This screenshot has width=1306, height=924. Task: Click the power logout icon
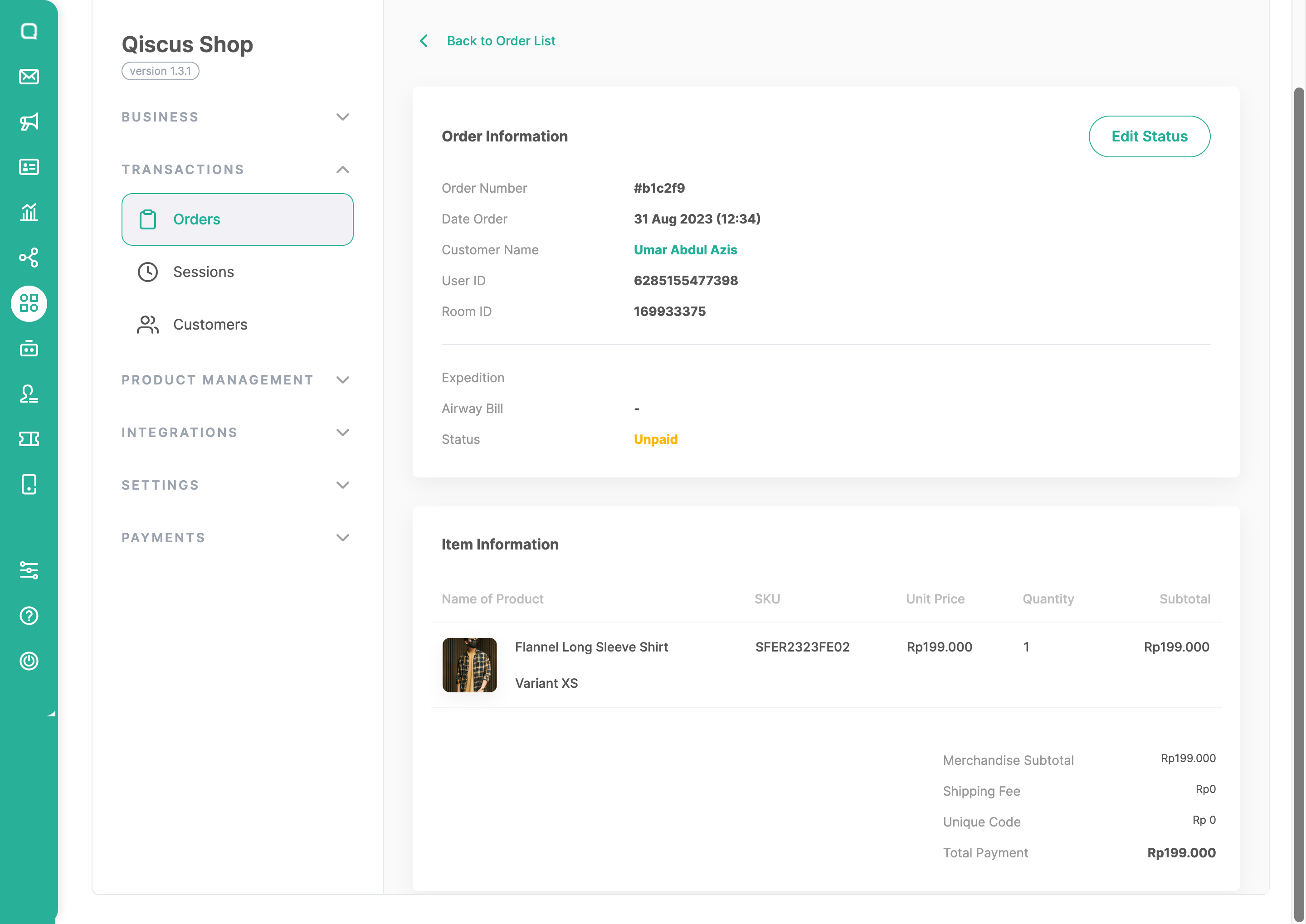(29, 661)
